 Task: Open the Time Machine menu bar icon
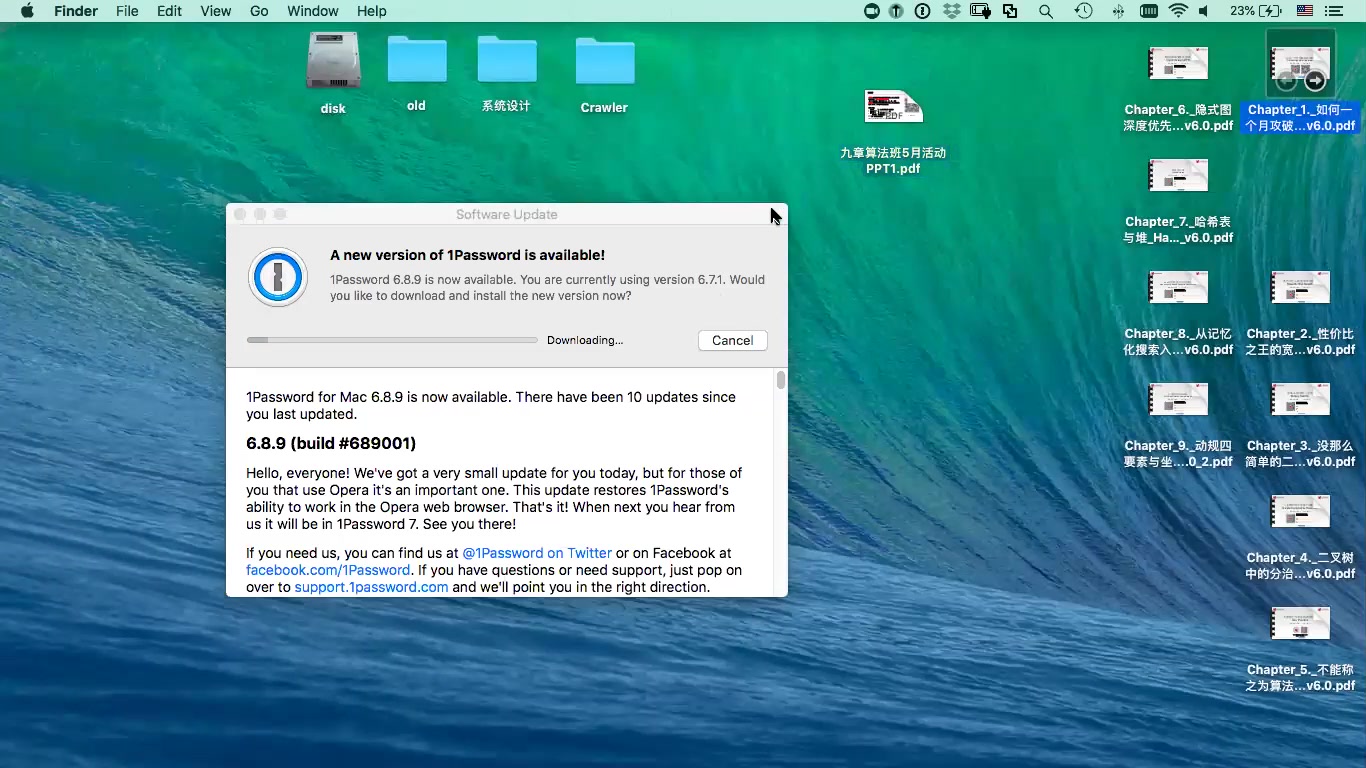click(x=1083, y=11)
